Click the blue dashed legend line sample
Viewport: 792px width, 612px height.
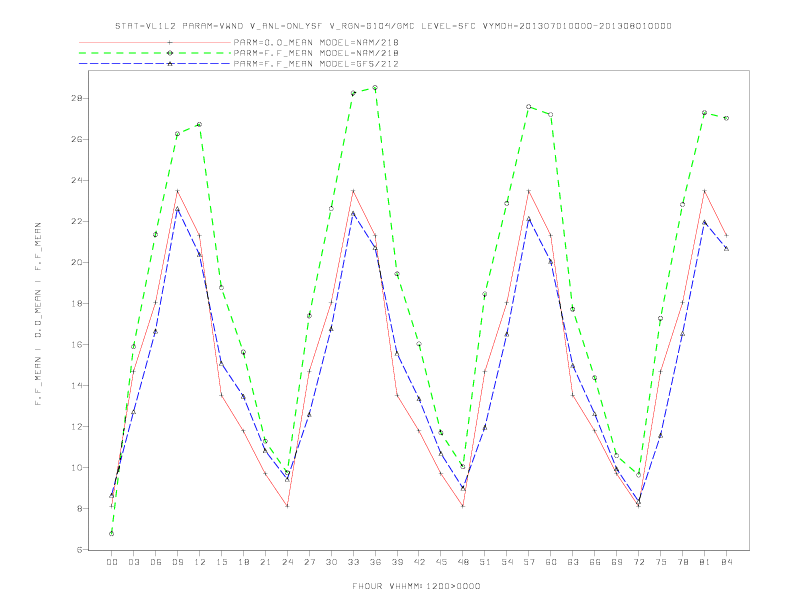(155, 64)
